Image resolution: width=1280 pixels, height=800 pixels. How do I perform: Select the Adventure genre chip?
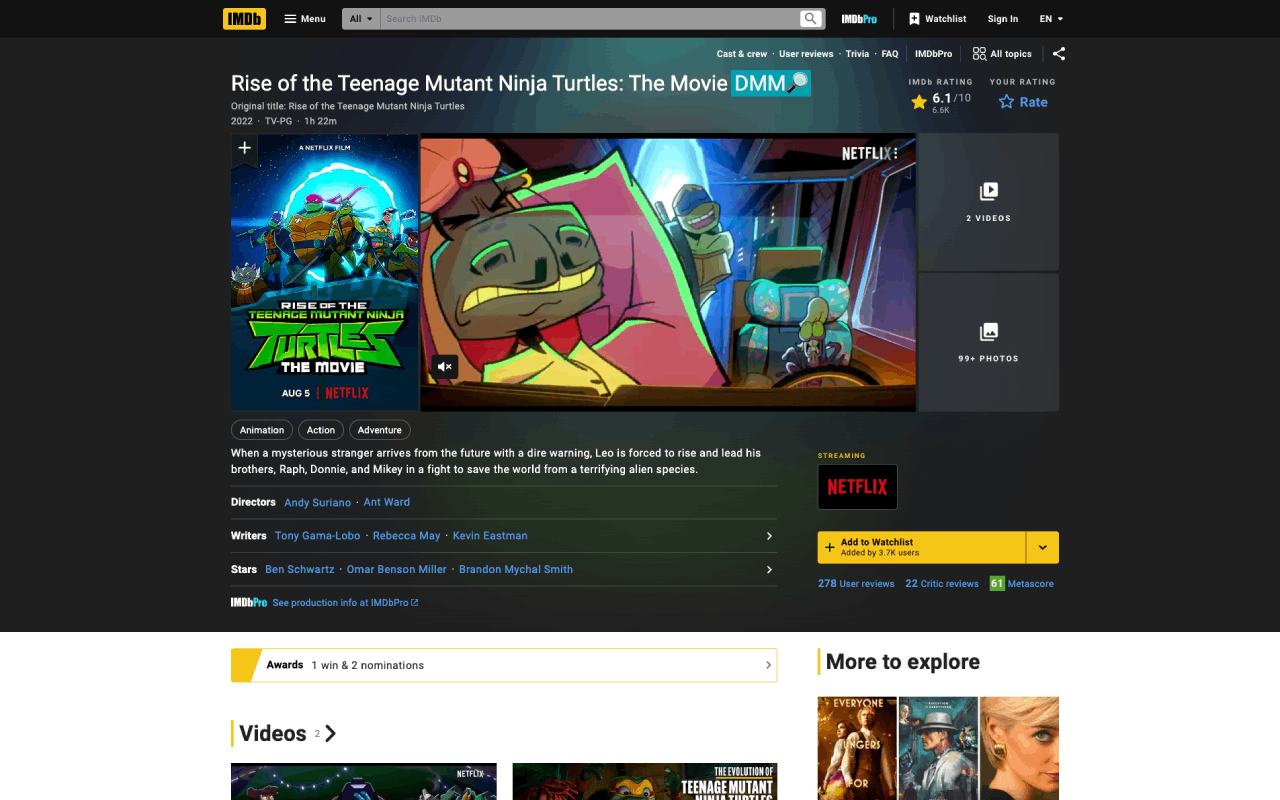point(380,430)
